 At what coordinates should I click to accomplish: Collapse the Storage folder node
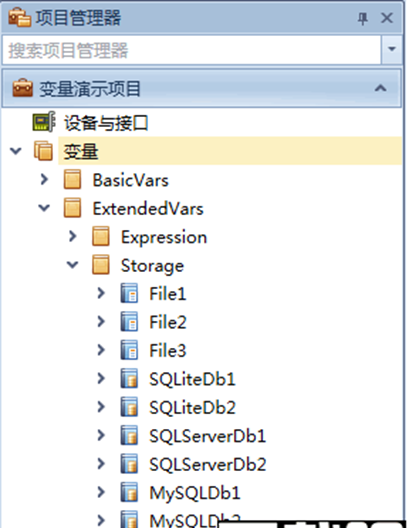[x=72, y=265]
